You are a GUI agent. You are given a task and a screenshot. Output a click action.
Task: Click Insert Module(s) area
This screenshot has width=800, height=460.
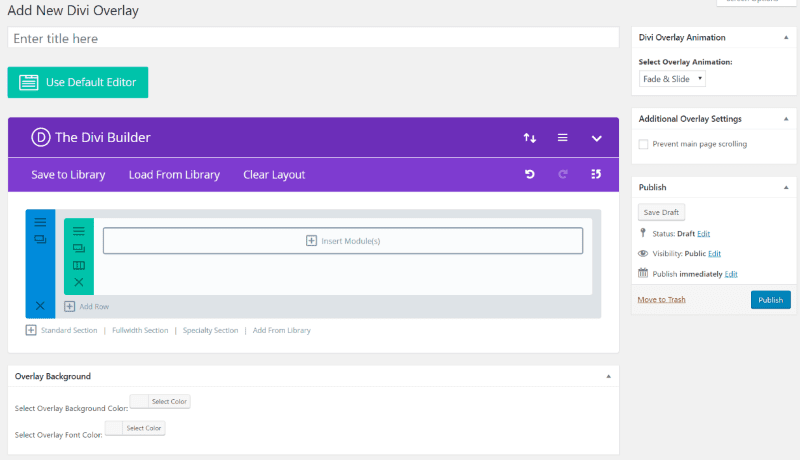(x=343, y=241)
